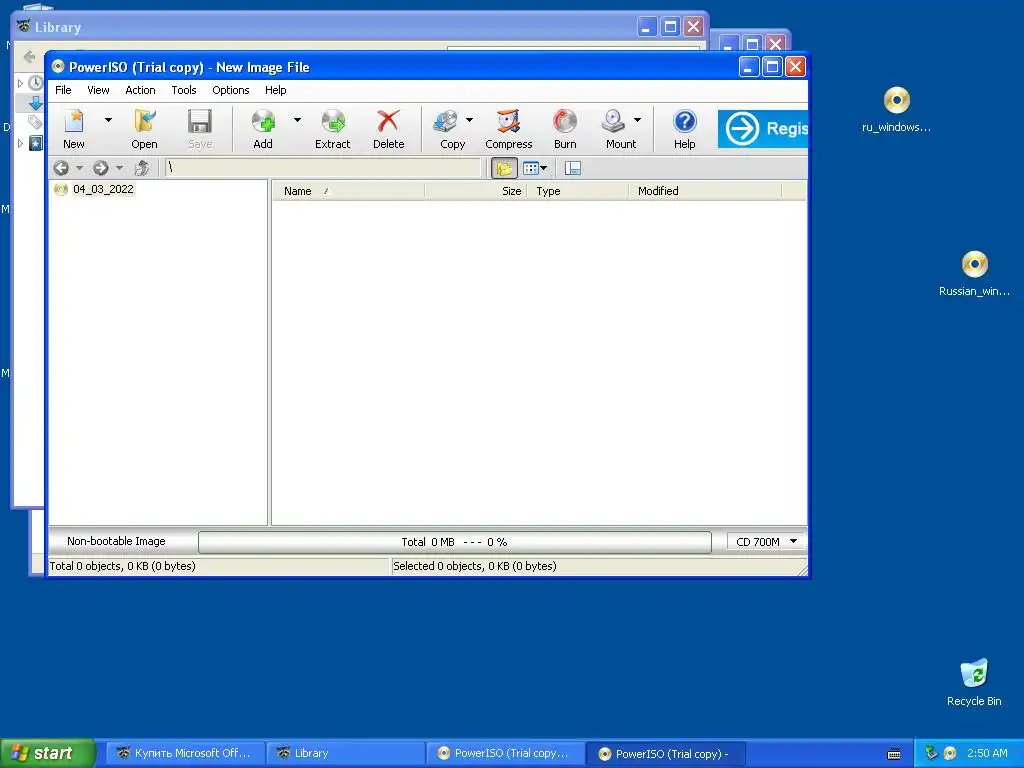Image resolution: width=1024 pixels, height=768 pixels.
Task: Click the Extract toolbar icon
Action: (333, 129)
